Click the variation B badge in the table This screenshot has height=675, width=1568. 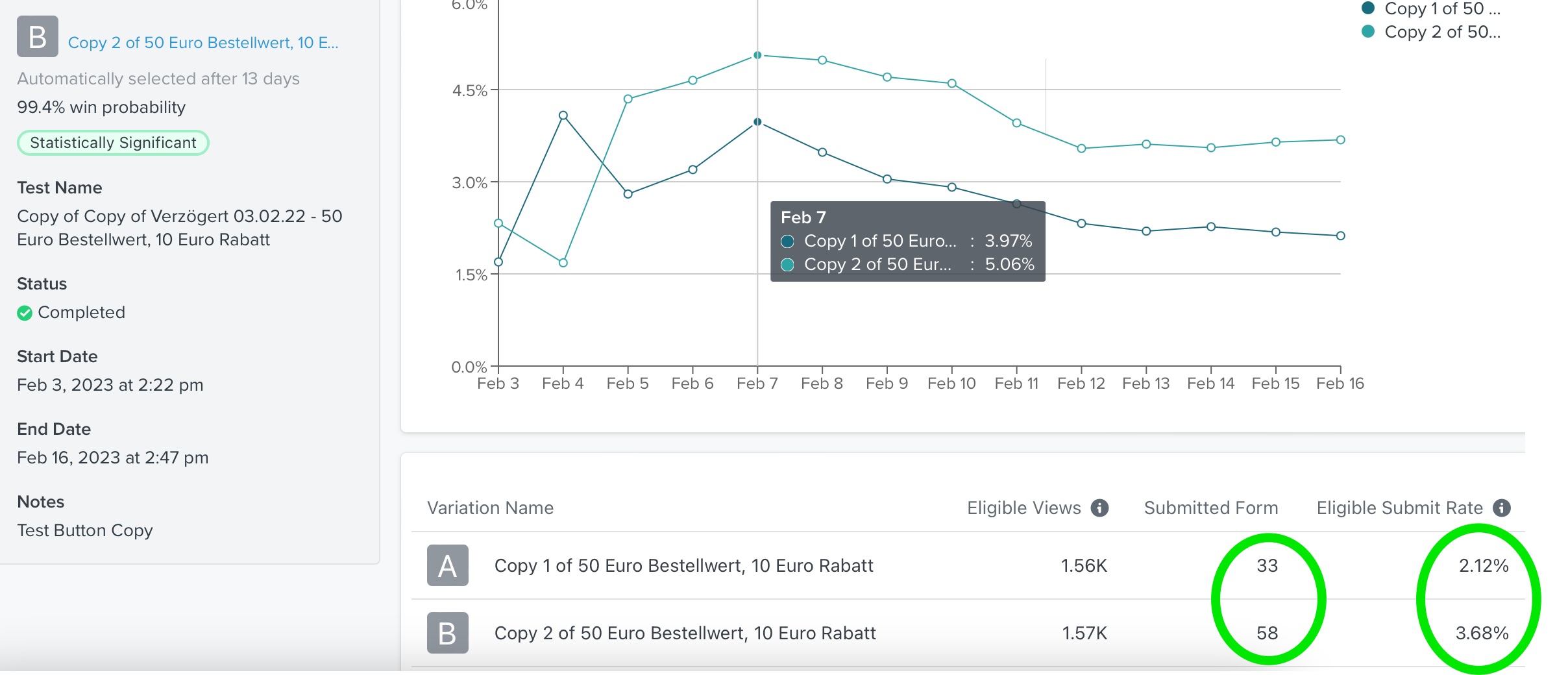coord(447,633)
